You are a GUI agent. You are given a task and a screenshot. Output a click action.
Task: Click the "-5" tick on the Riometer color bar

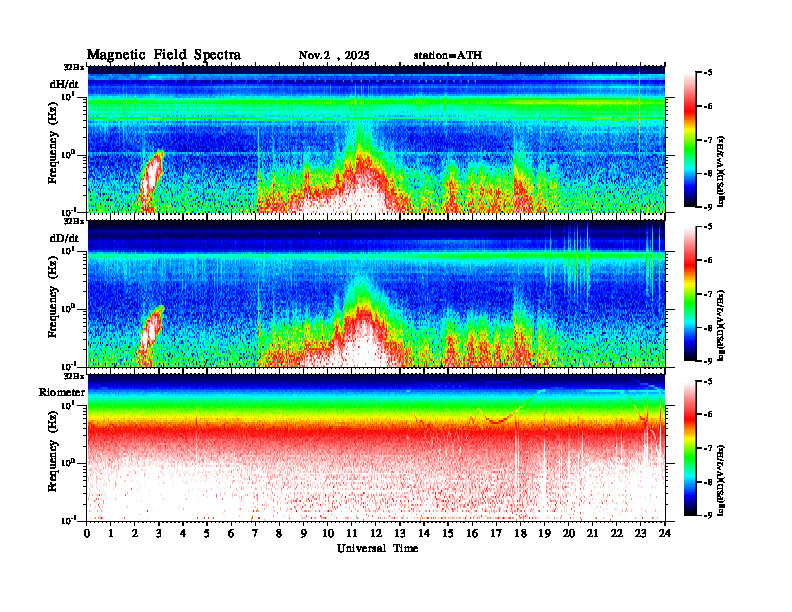(x=708, y=381)
